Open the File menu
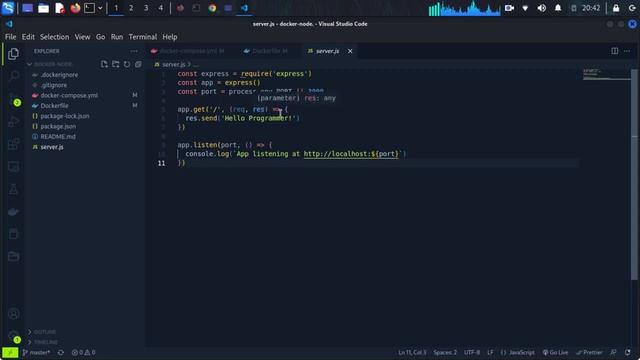Screen dimensions: 640x360 point(11,37)
